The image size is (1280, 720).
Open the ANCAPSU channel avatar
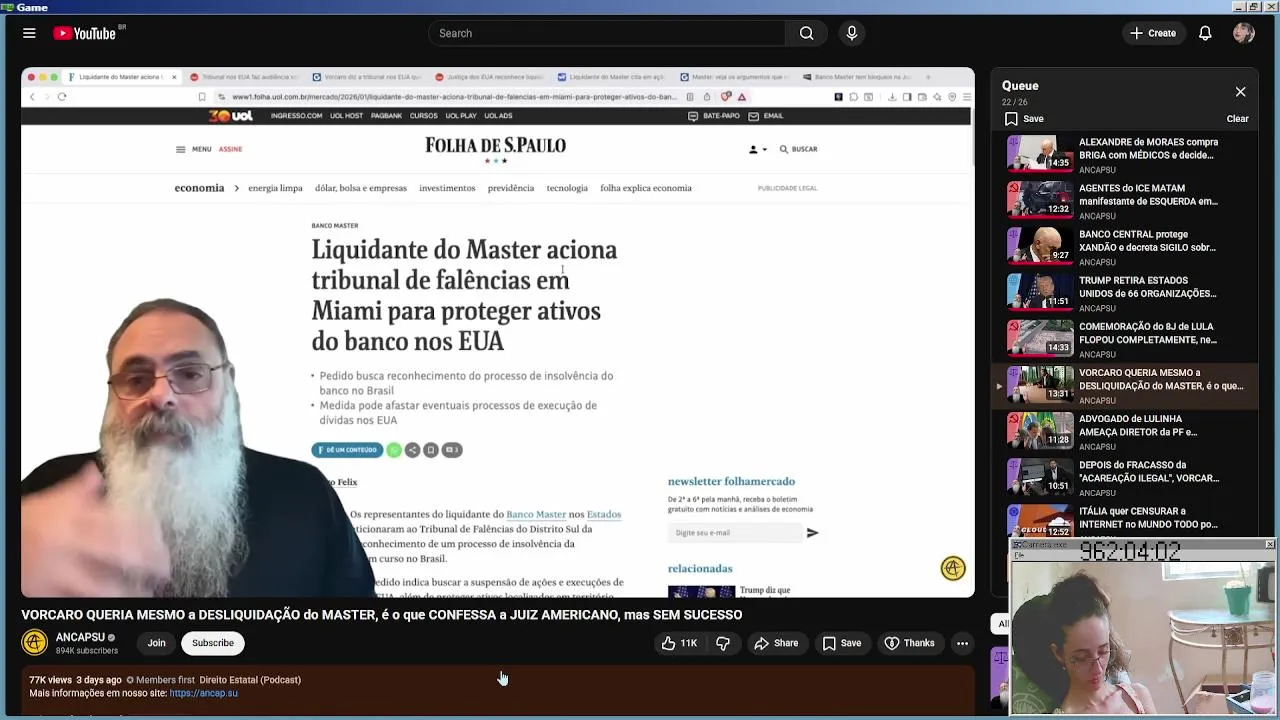[x=35, y=642]
